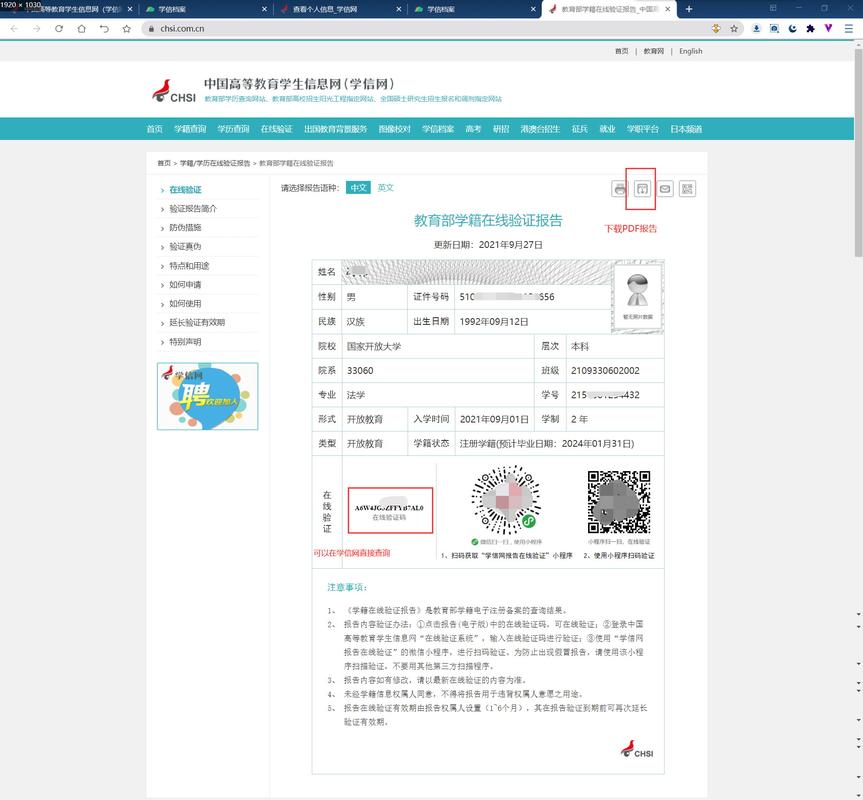Viewport: 863px width, 800px height.
Task: Open 港澳台招生 navigation item
Action: coord(540,129)
